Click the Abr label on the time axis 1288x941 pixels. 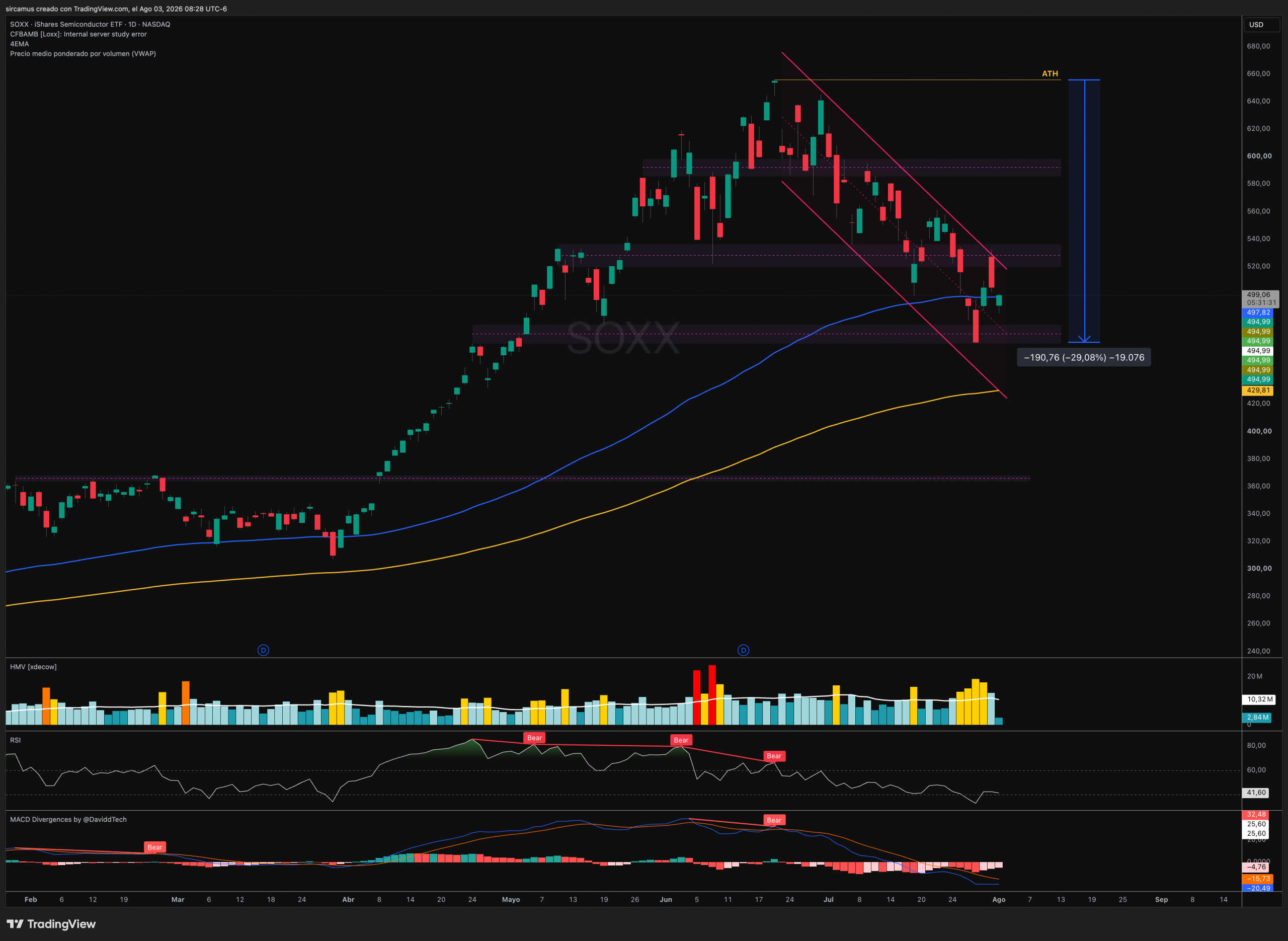[349, 899]
